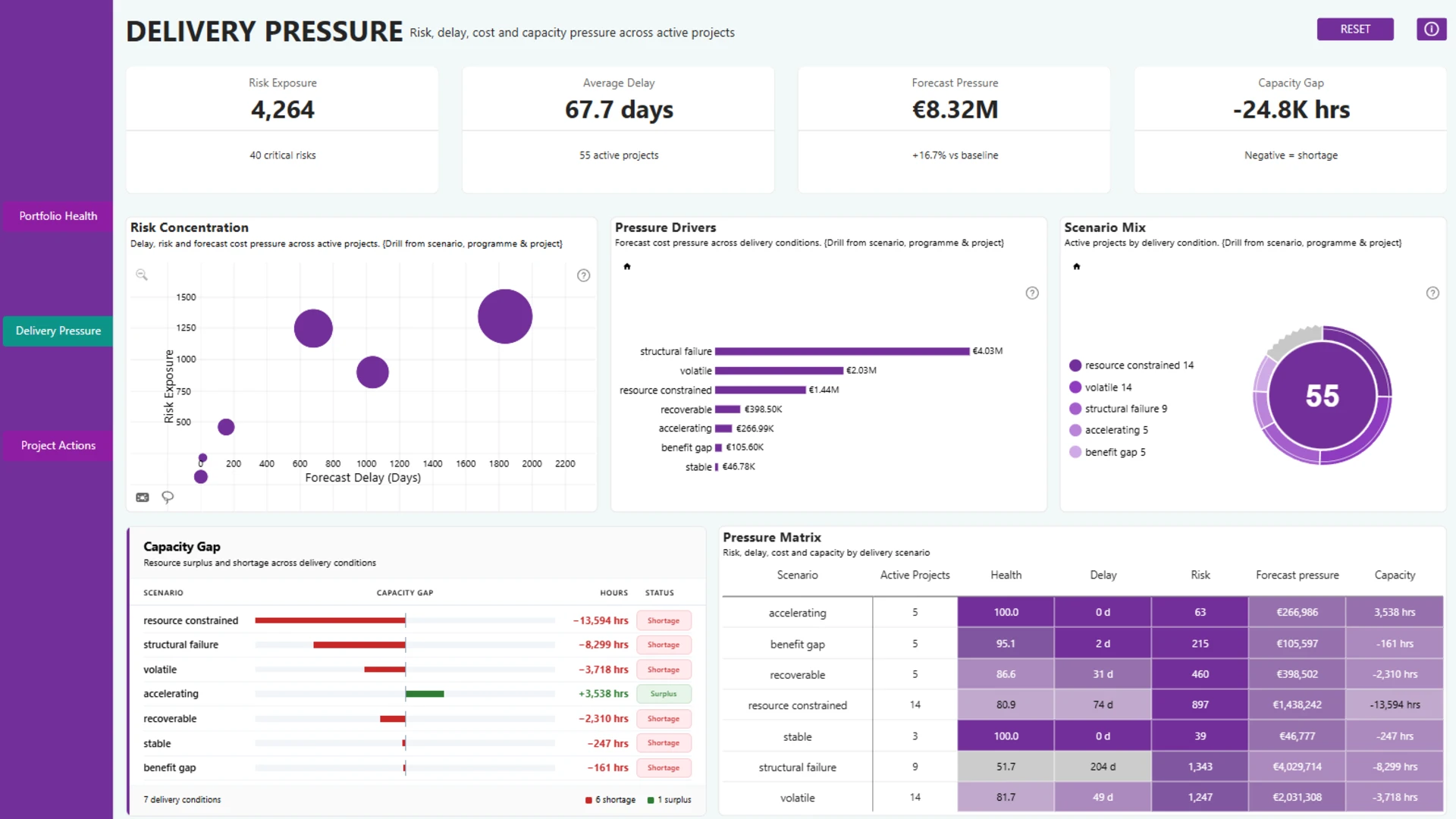Viewport: 1456px width, 819px height.
Task: Click the 204 d delay cell
Action: 1103,767
